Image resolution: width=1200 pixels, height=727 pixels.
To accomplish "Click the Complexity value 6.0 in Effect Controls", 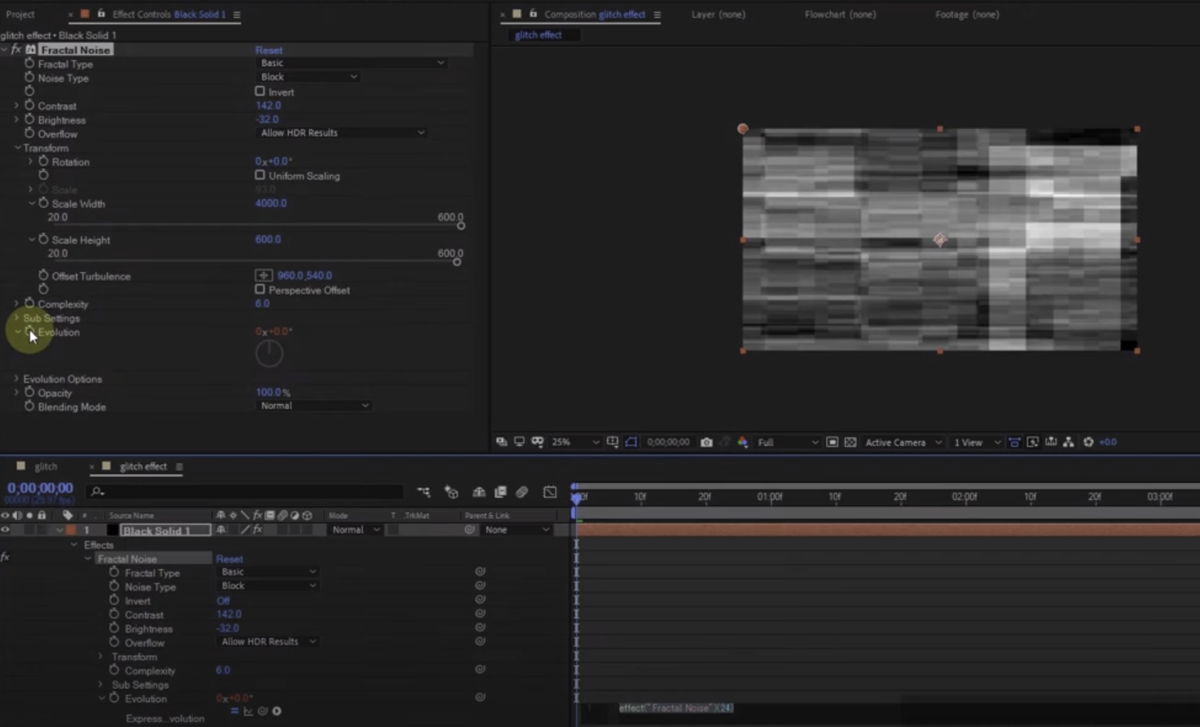I will pos(262,303).
